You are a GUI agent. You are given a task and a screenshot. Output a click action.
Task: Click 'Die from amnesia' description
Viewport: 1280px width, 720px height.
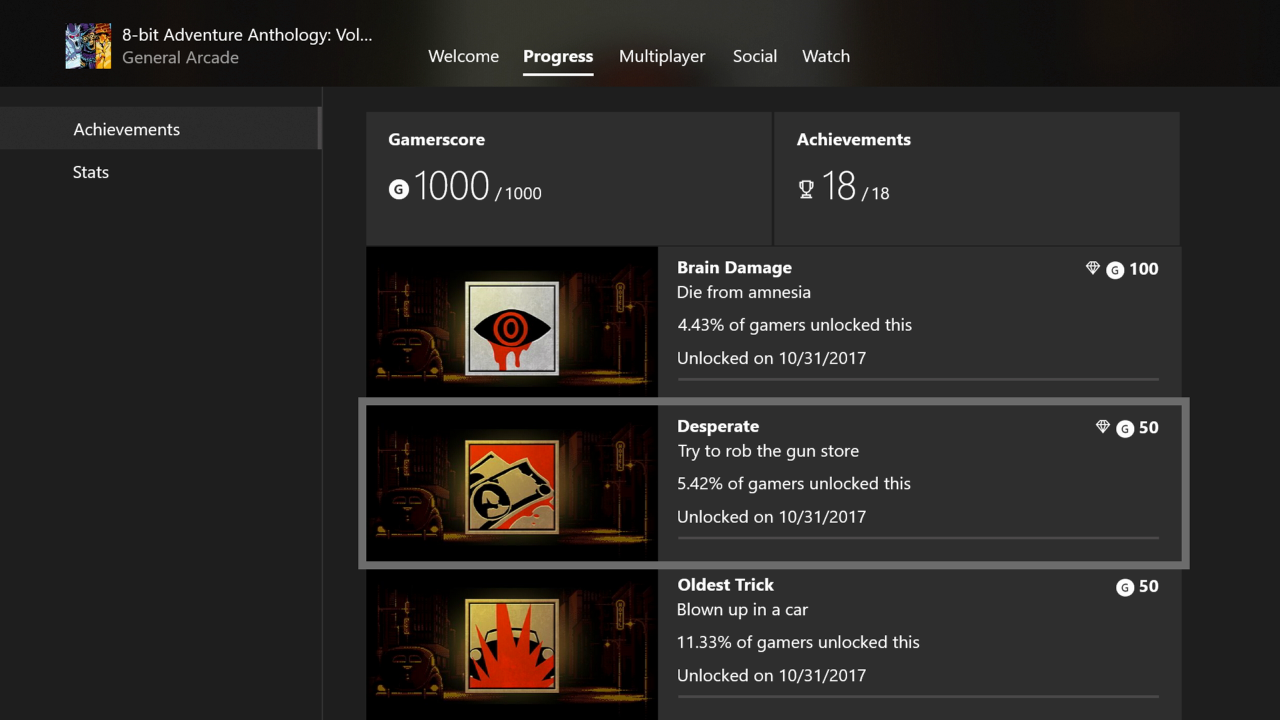[744, 292]
